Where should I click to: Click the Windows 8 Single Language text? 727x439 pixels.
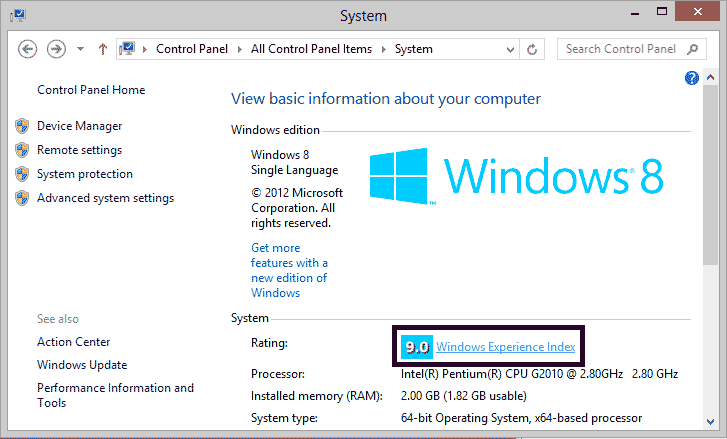(x=294, y=162)
